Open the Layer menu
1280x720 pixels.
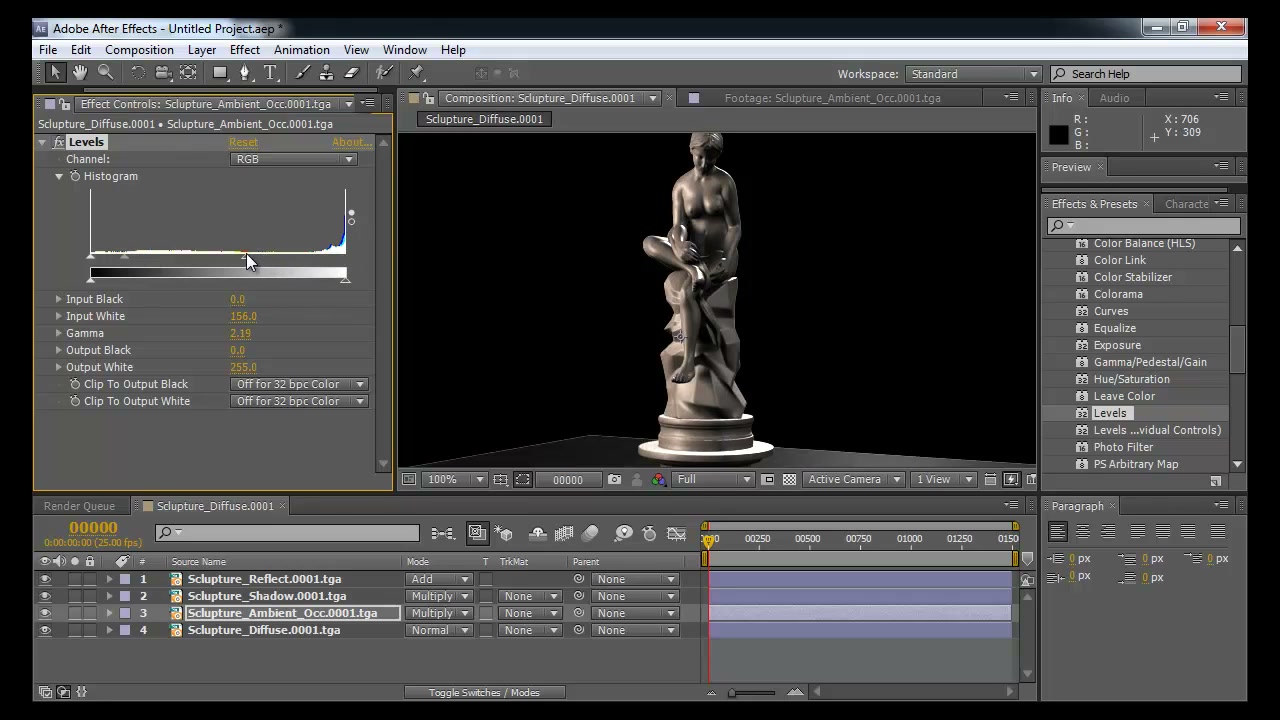click(201, 50)
